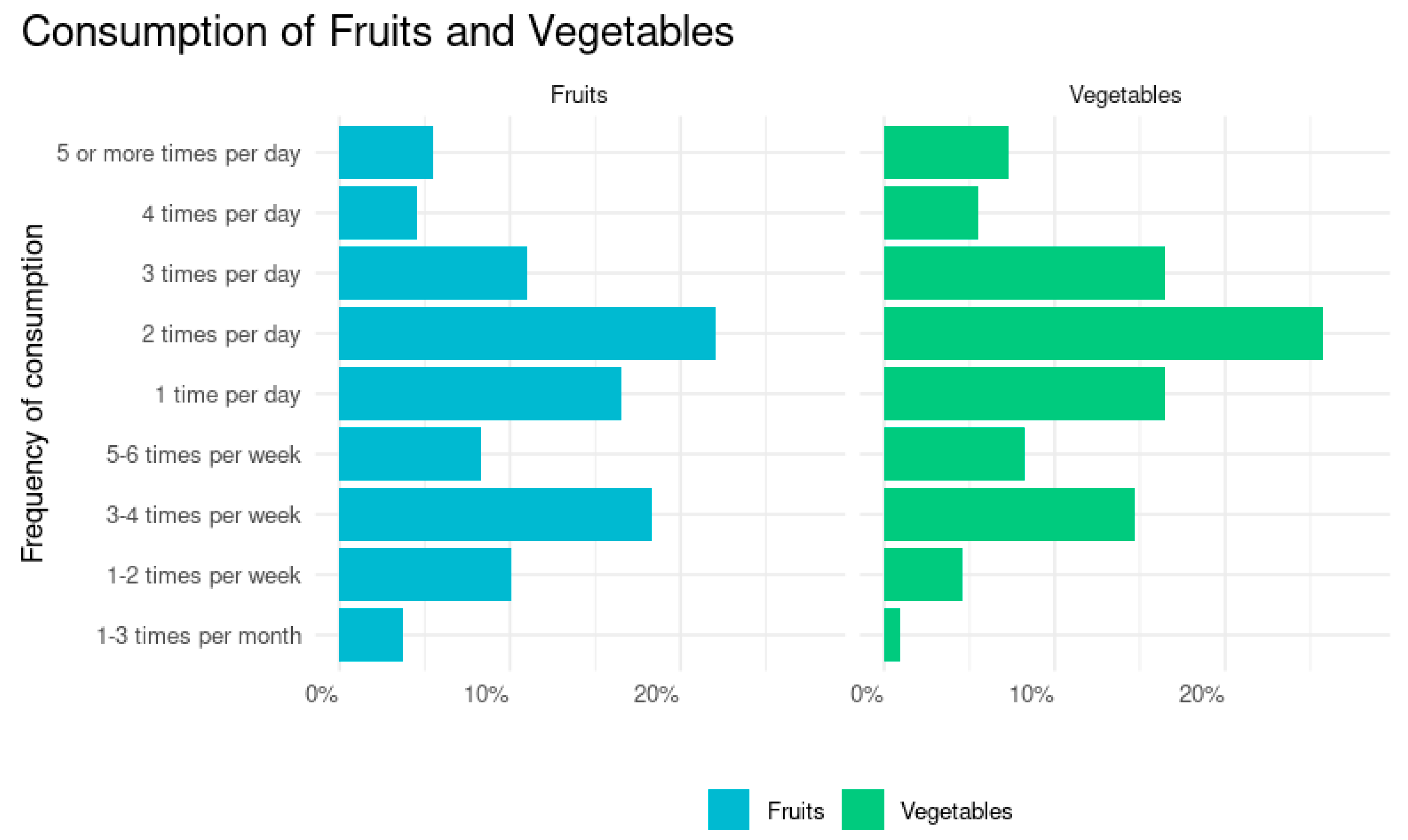Click the Fruits bar for 1-2 times per week
Viewport: 1408px width, 840px height.
(424, 575)
